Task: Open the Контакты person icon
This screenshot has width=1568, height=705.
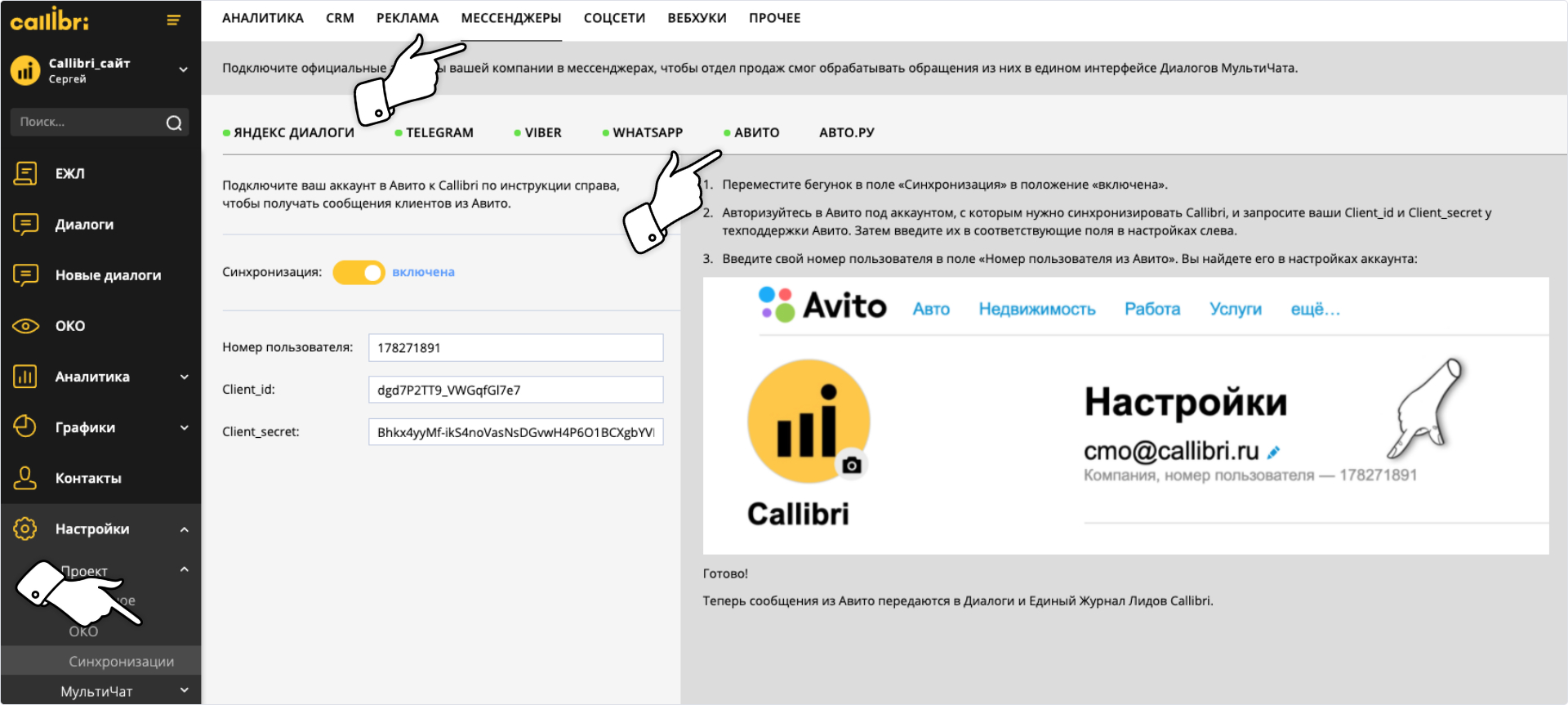Action: click(x=25, y=478)
